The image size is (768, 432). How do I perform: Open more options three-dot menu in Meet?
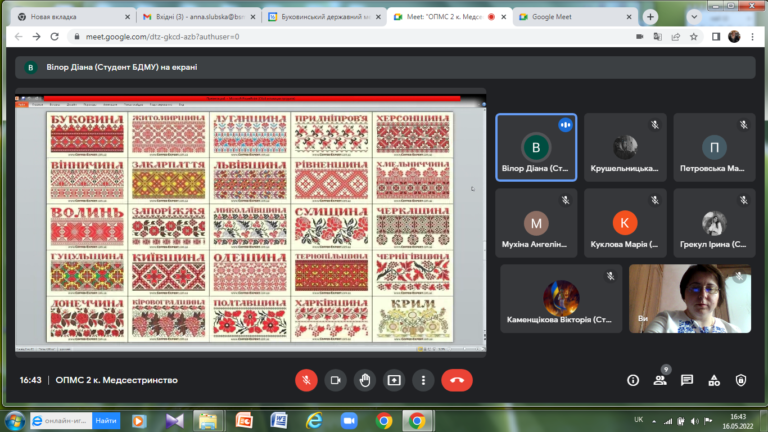423,380
